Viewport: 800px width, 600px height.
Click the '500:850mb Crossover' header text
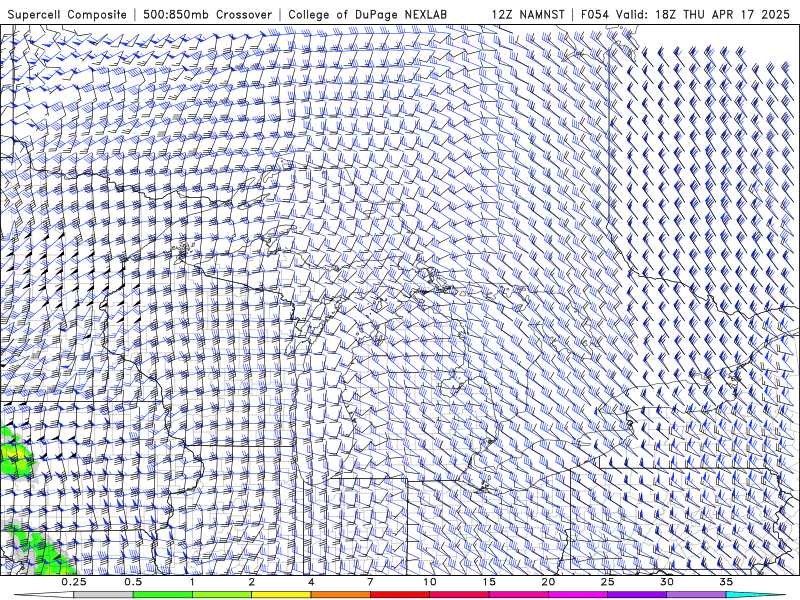pyautogui.click(x=207, y=14)
